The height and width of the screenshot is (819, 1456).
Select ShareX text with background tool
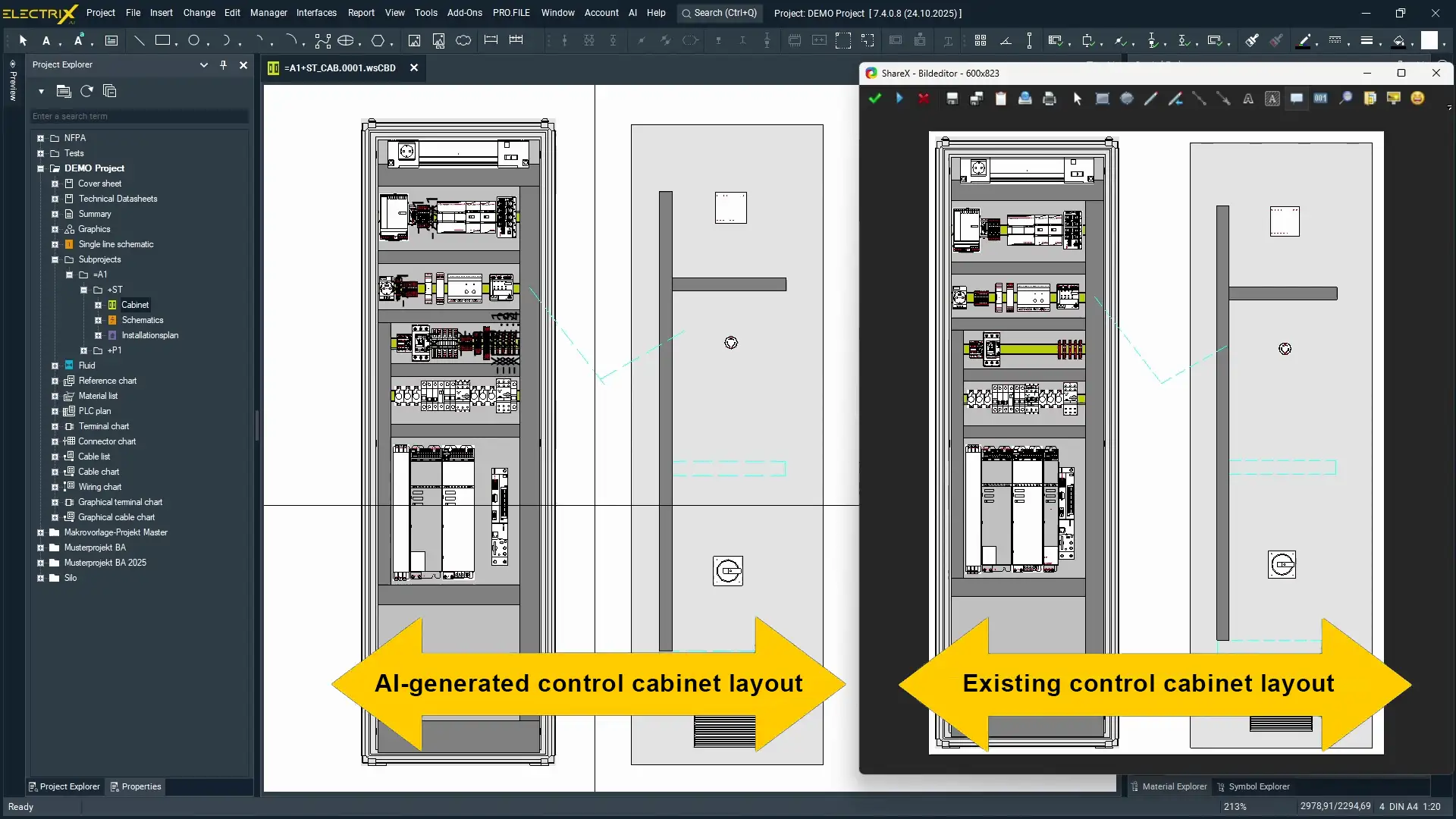tap(1272, 99)
